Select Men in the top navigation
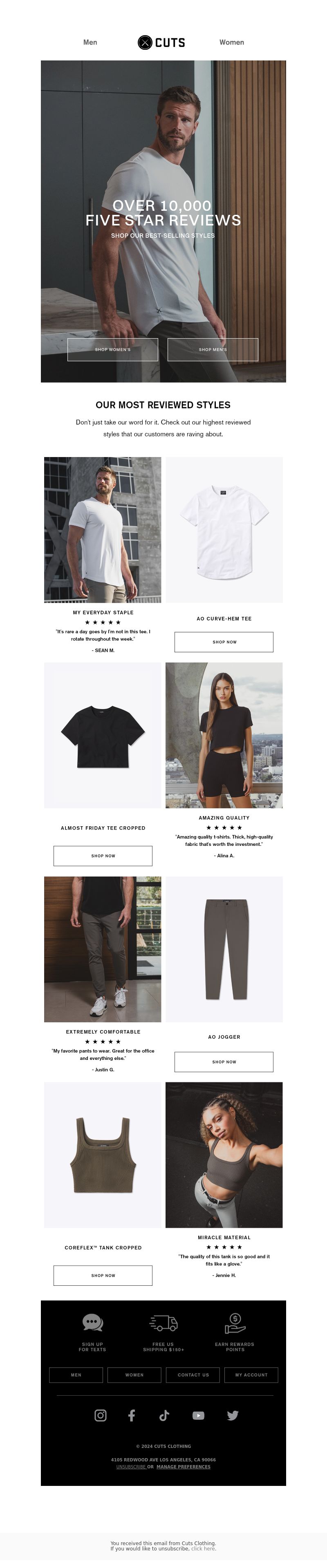 pos(90,42)
